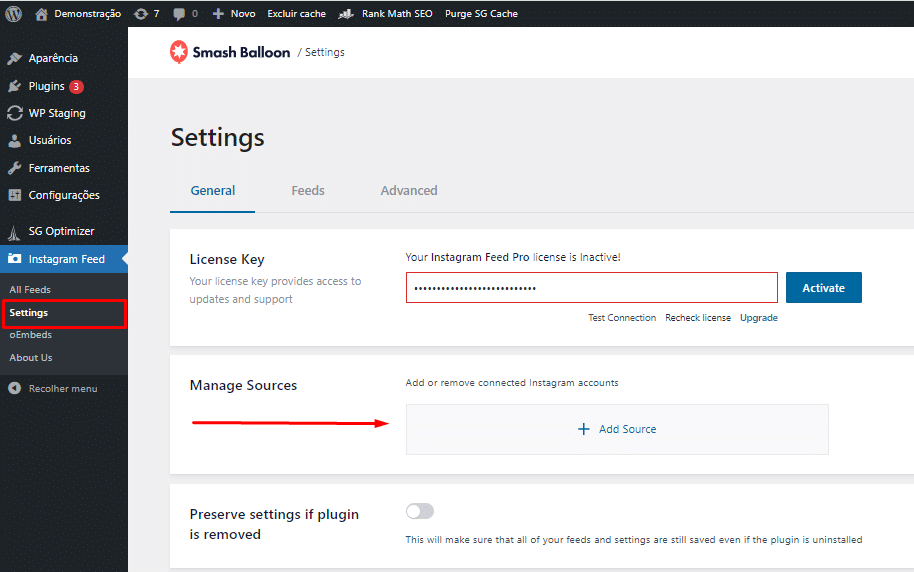Image resolution: width=914 pixels, height=572 pixels.
Task: Click Recheck license link
Action: point(698,318)
